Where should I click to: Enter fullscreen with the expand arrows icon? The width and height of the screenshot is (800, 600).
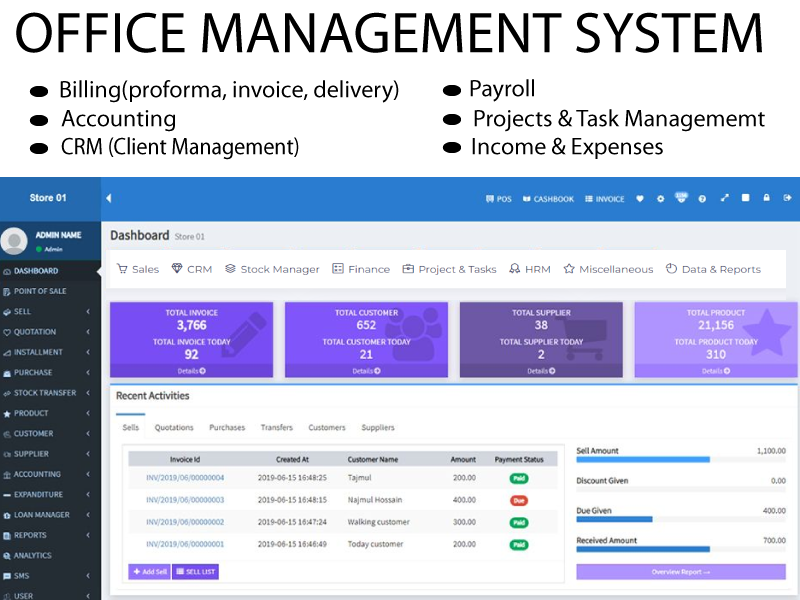tap(724, 199)
